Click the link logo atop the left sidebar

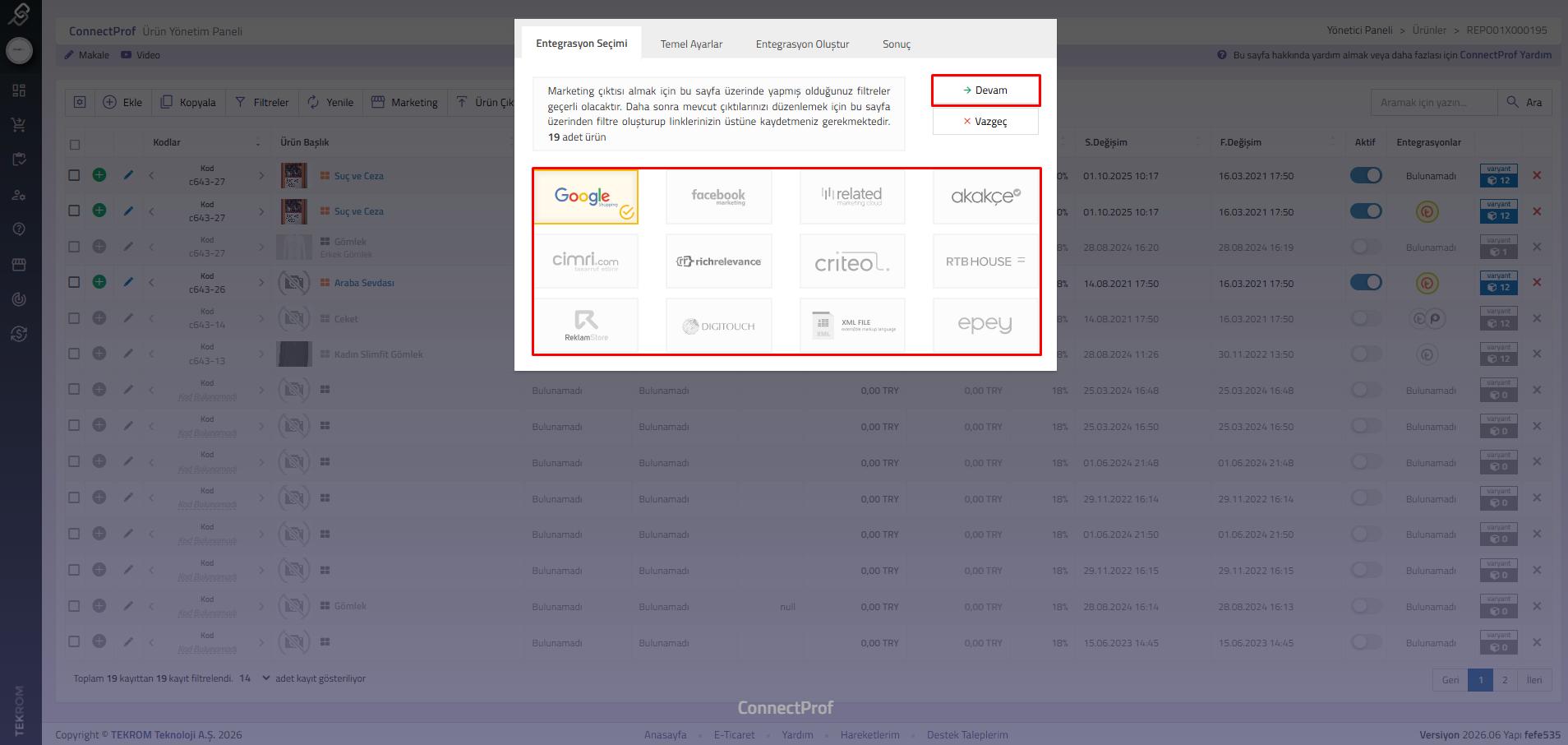coord(19,14)
